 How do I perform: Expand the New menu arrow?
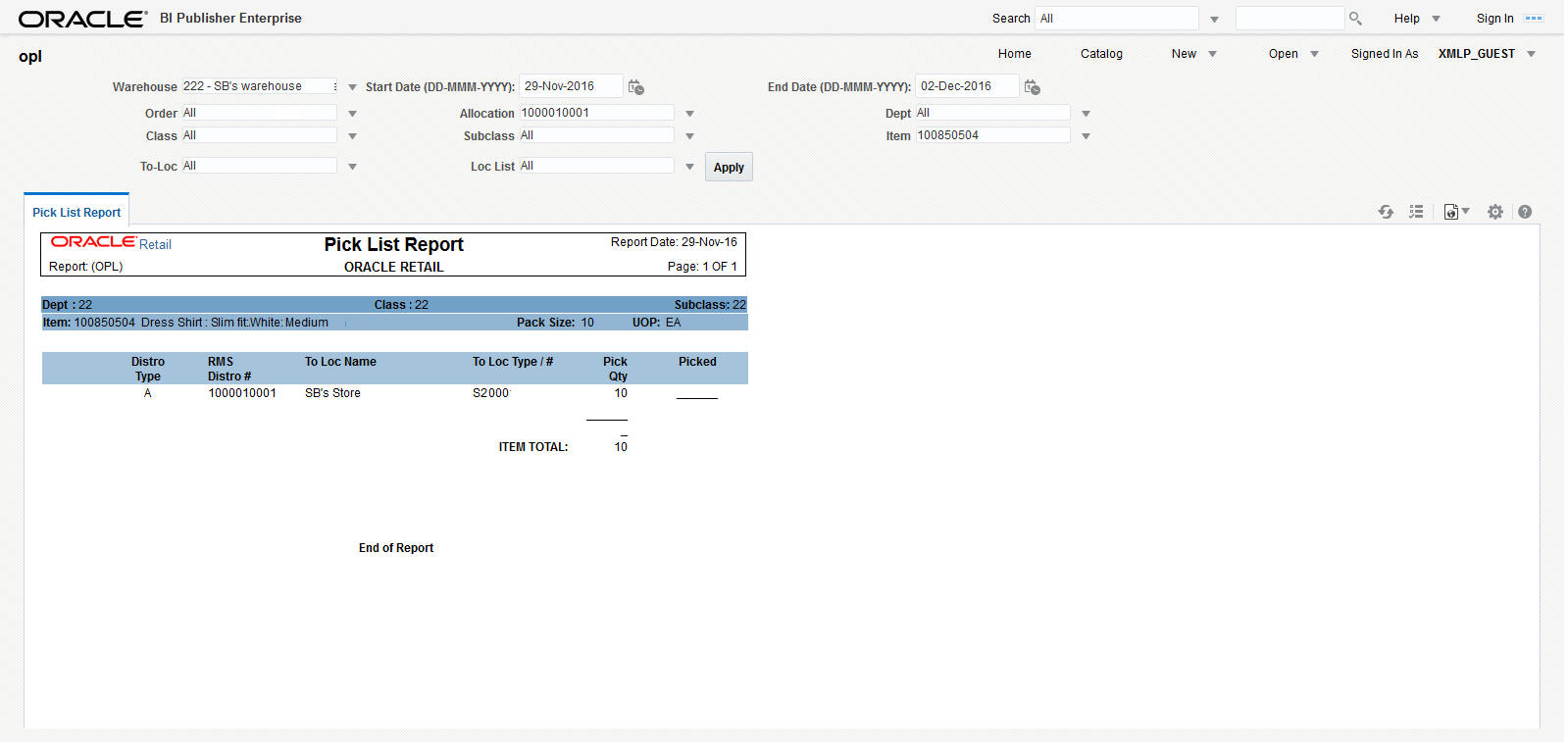pyautogui.click(x=1212, y=54)
